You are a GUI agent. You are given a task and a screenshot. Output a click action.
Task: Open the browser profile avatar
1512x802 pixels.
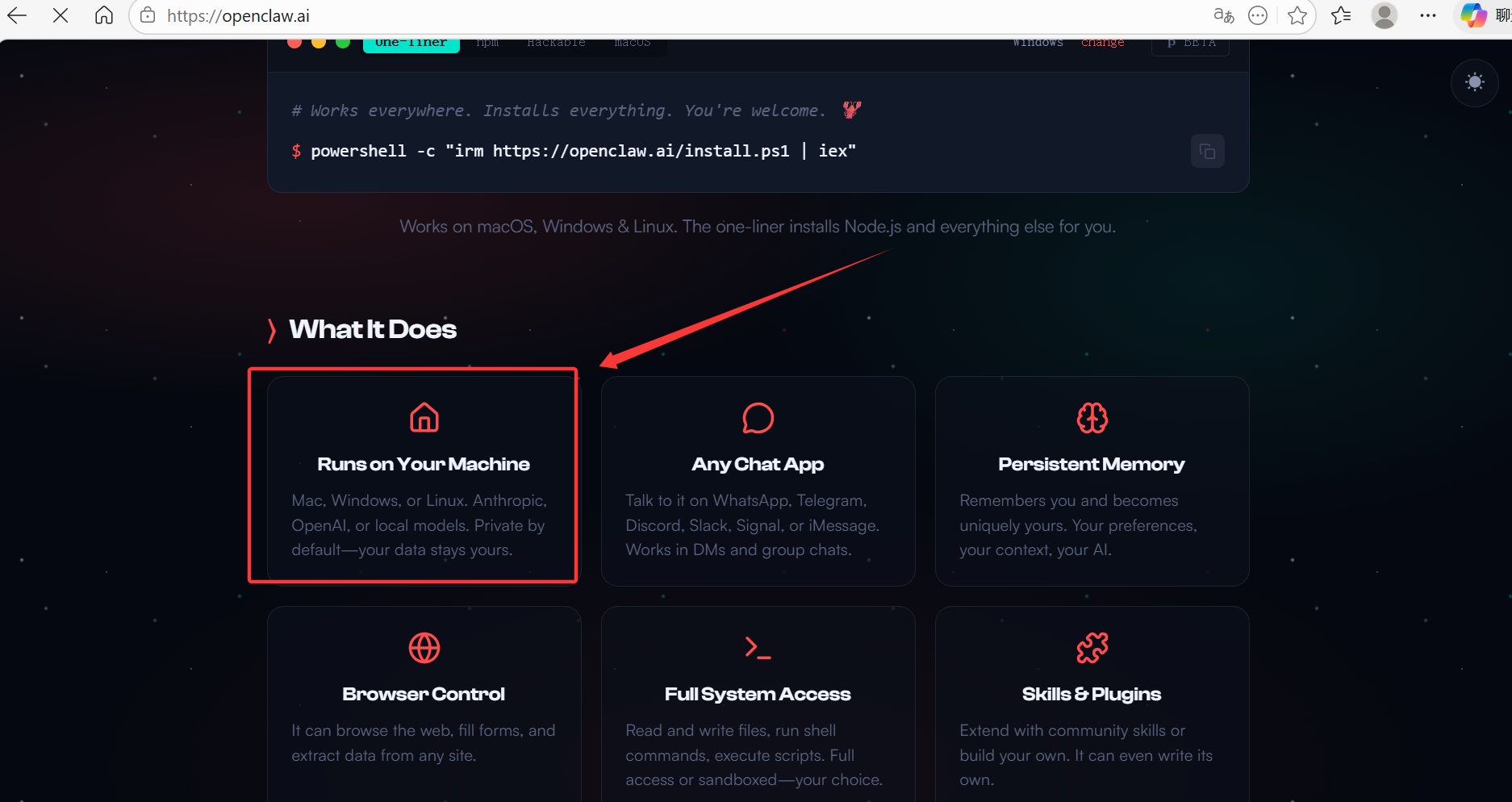coord(1385,15)
